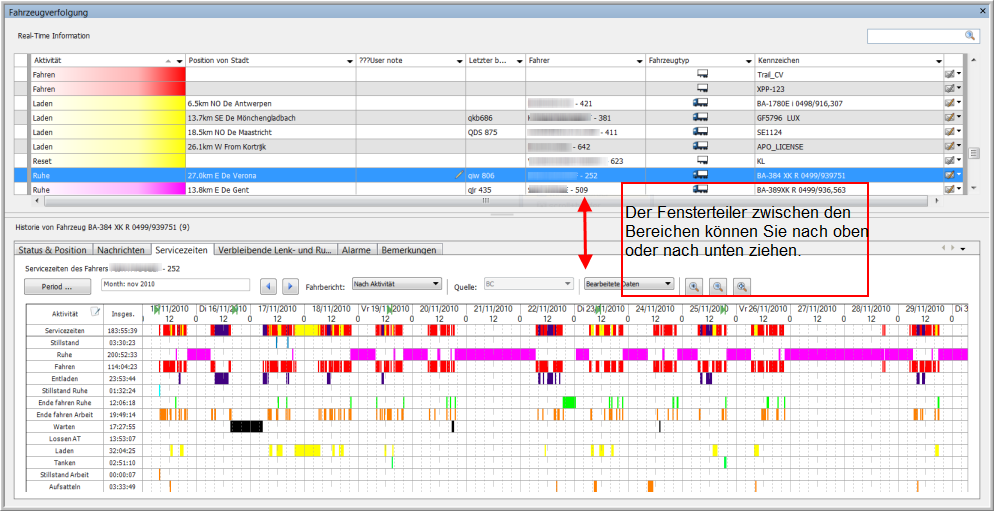The height and width of the screenshot is (511, 994).
Task: Click the truck icon in the GF5796 LUX row
Action: pos(701,118)
